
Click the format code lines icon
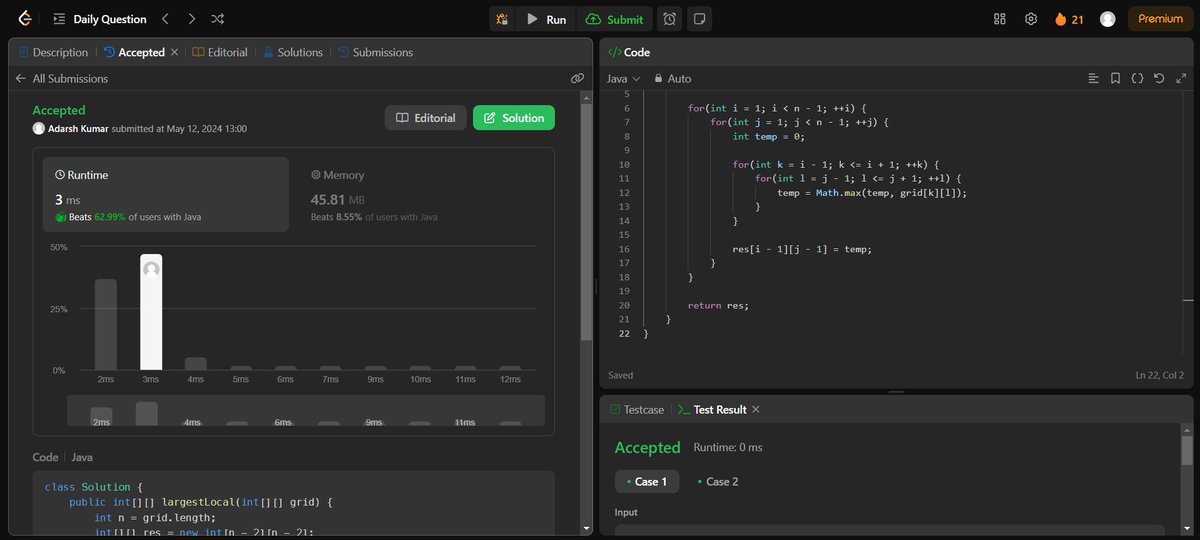coord(1093,78)
